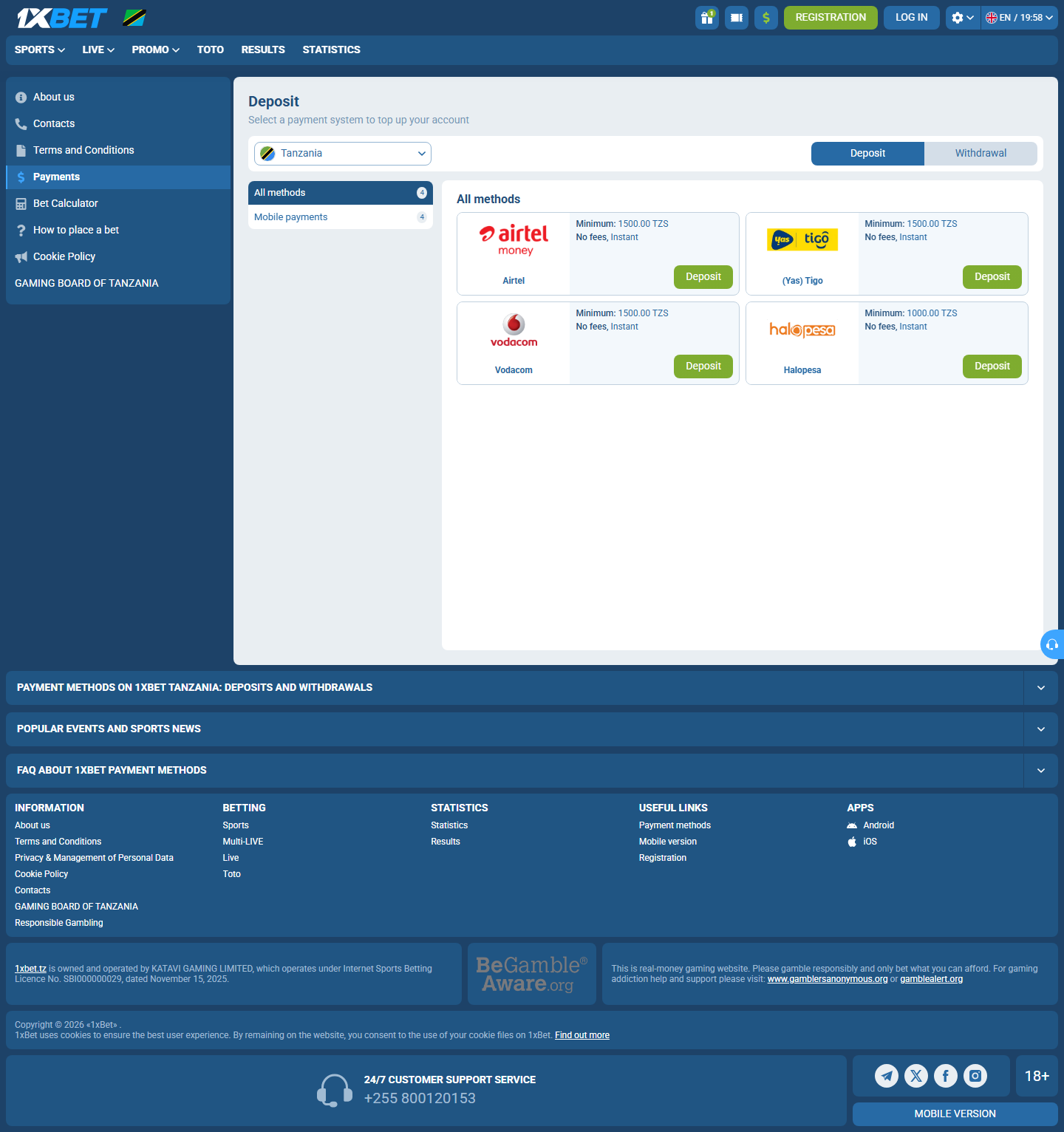Click the MOBILE VERSION button
The image size is (1064, 1132).
click(955, 1114)
